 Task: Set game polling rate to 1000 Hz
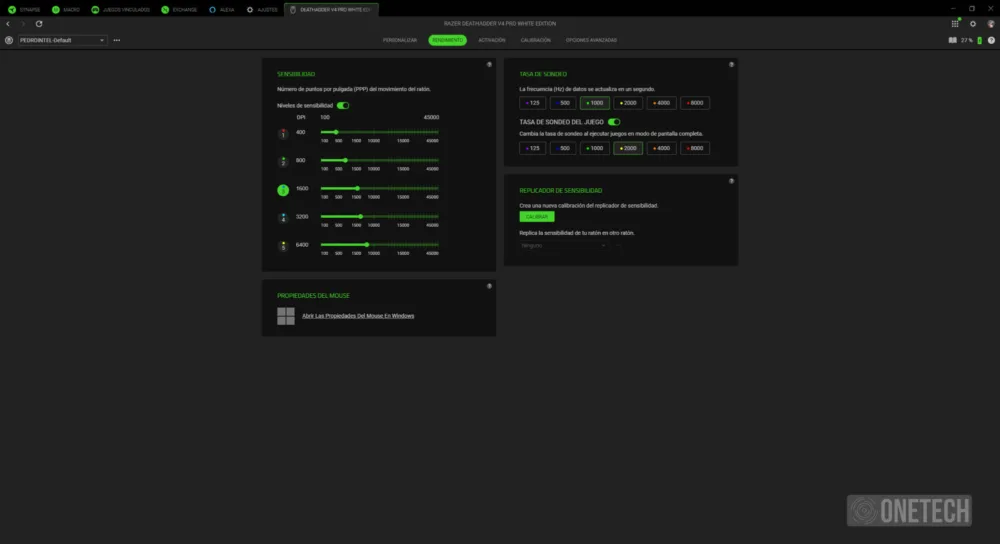click(x=594, y=148)
